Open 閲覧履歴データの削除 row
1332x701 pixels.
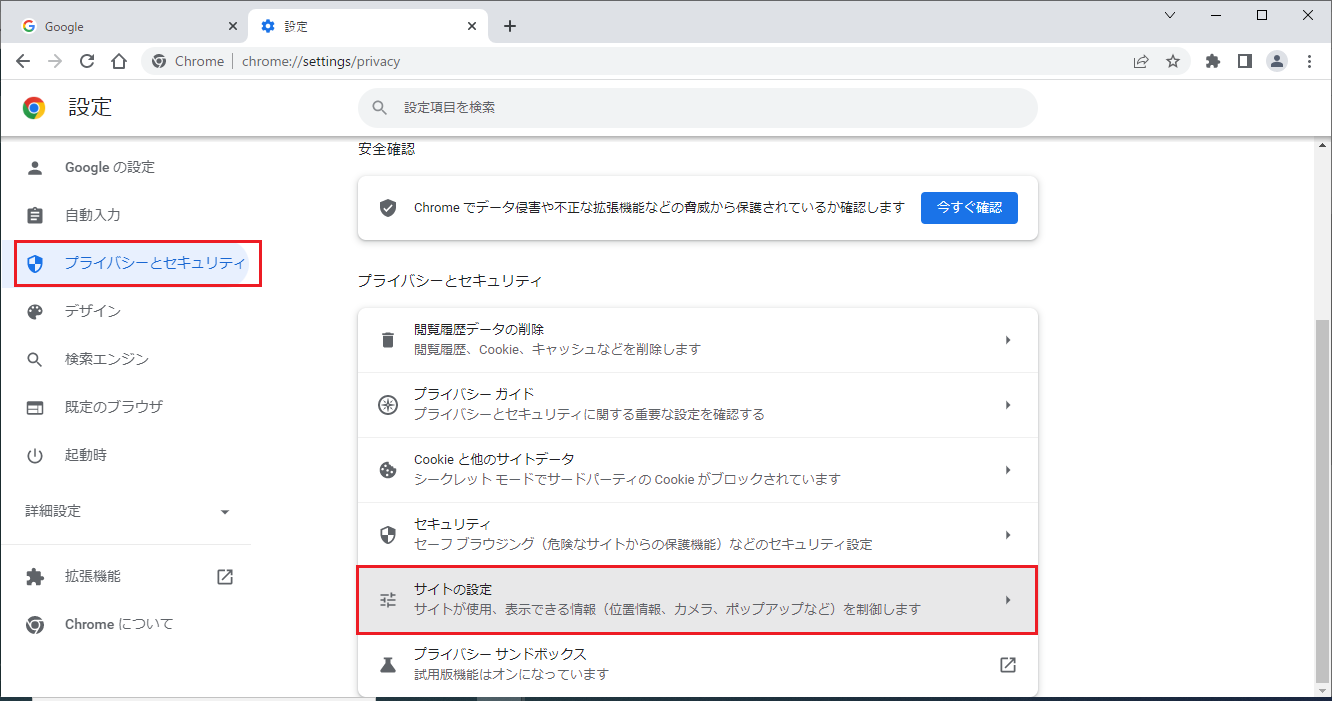click(697, 340)
